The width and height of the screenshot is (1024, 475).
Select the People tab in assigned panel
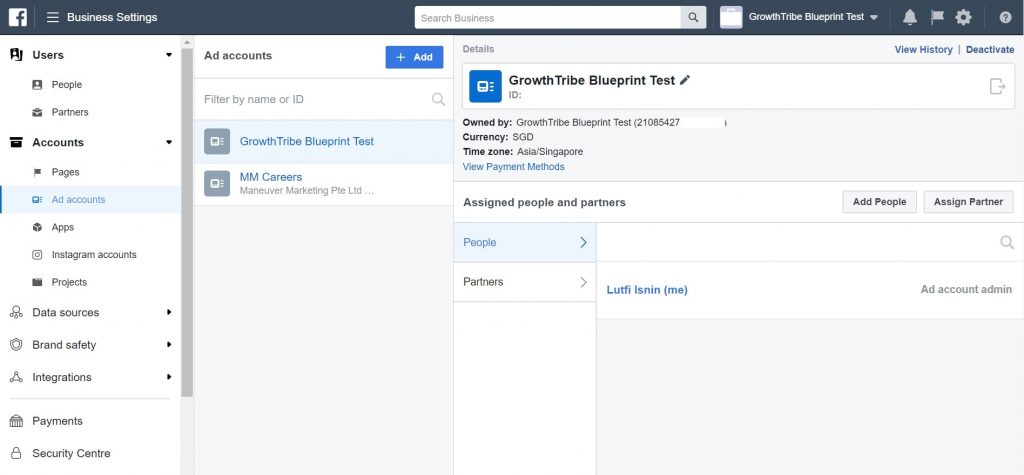pyautogui.click(x=524, y=242)
